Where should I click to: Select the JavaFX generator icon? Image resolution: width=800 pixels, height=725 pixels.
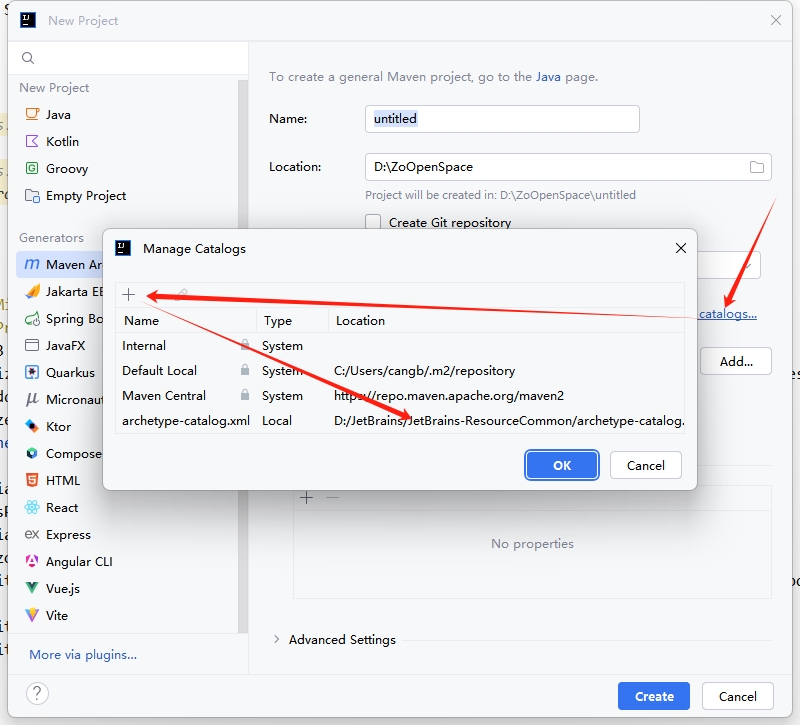pyautogui.click(x=32, y=345)
